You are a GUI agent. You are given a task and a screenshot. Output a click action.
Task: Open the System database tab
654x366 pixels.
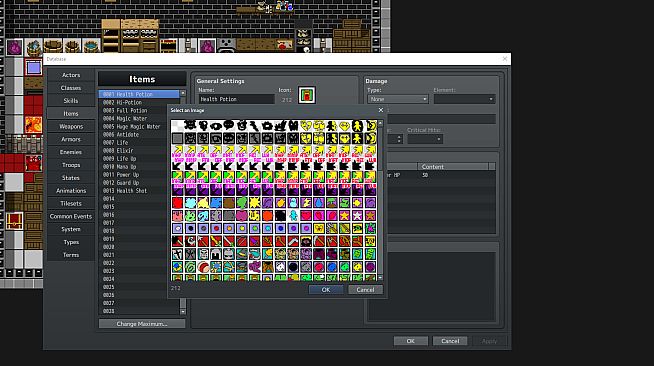click(71, 229)
